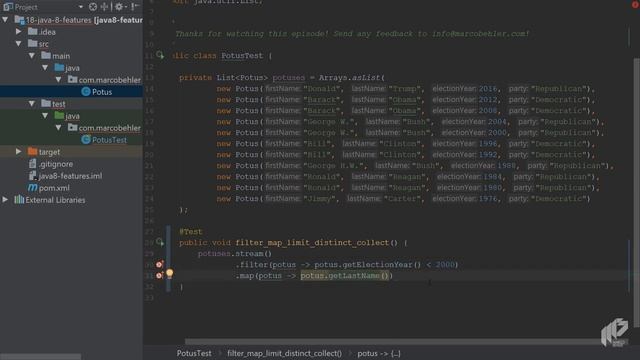Click the Maven pom.xml file icon

coord(32,188)
